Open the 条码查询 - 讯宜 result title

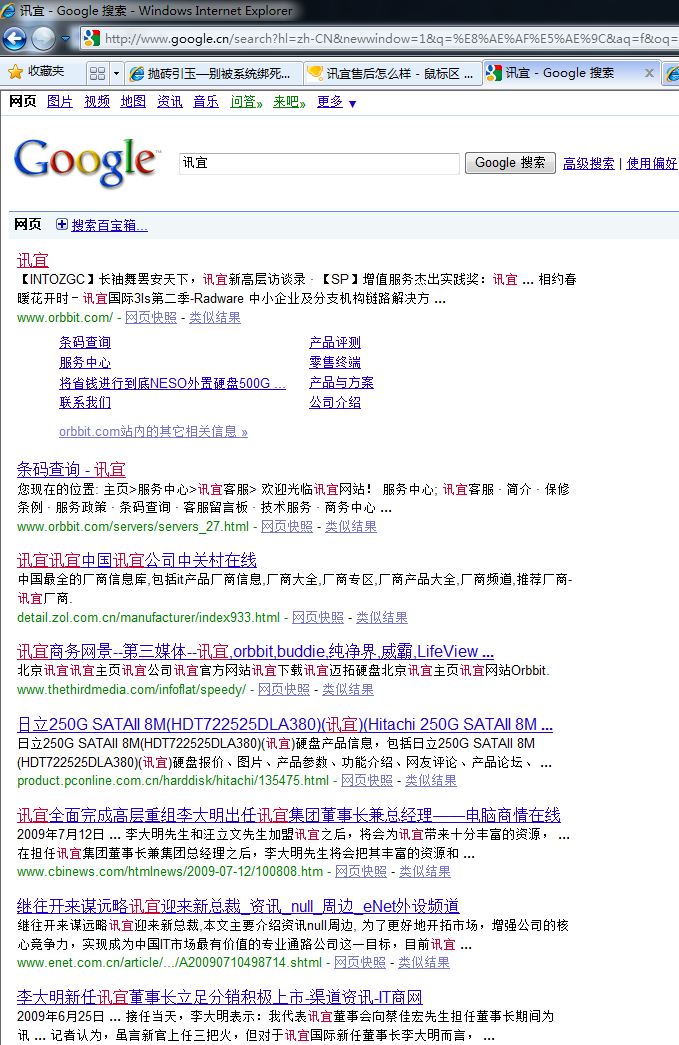pyautogui.click(x=71, y=469)
